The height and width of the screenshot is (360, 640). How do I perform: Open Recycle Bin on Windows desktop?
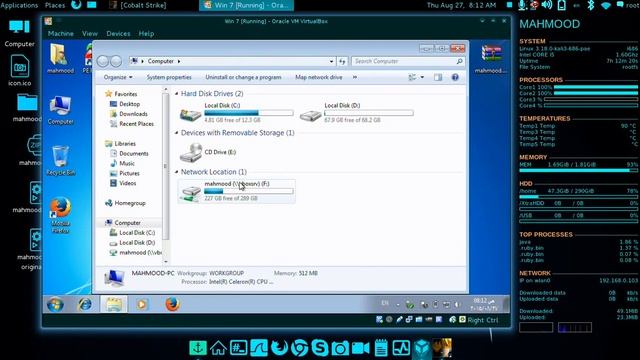tap(60, 160)
